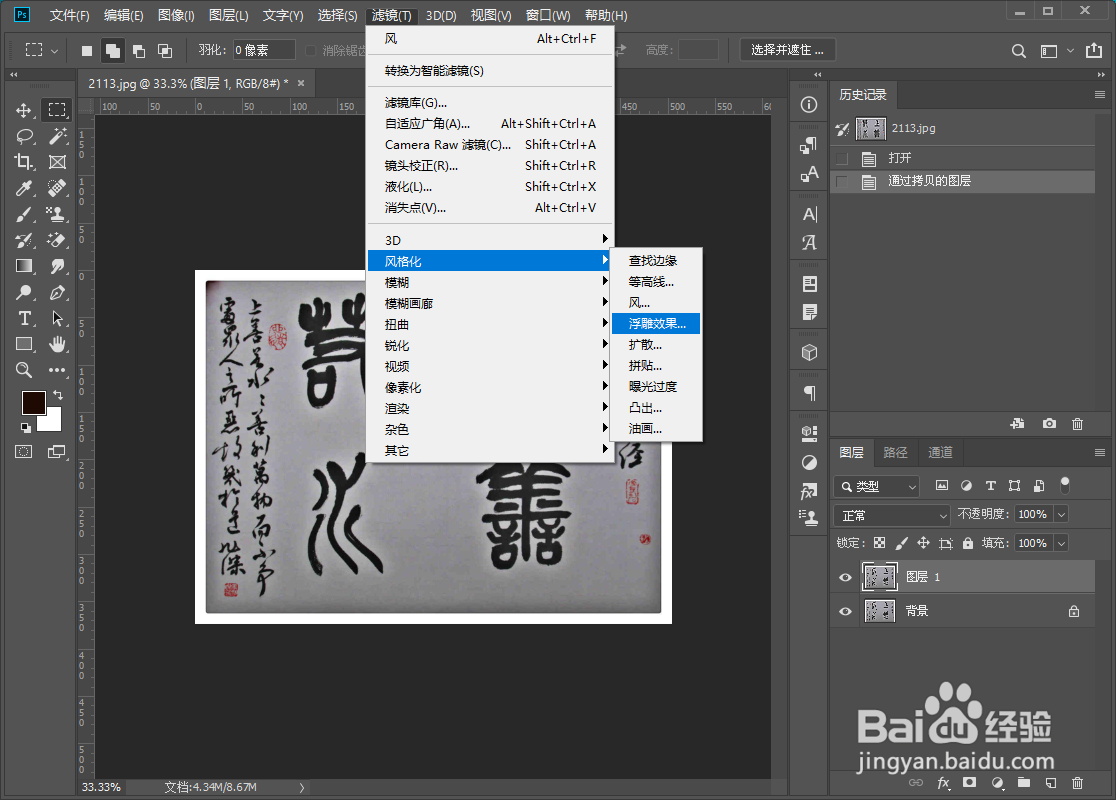This screenshot has width=1116, height=800.
Task: Open the Info panel icon
Action: click(809, 105)
